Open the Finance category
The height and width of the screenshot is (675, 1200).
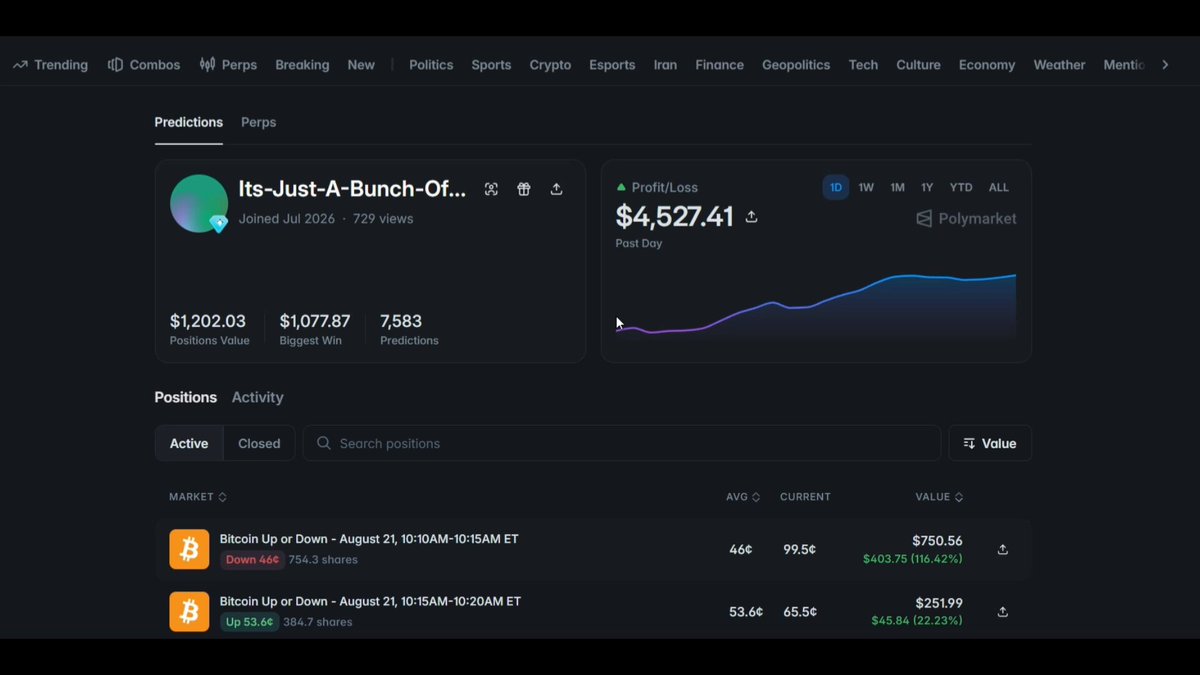point(719,65)
